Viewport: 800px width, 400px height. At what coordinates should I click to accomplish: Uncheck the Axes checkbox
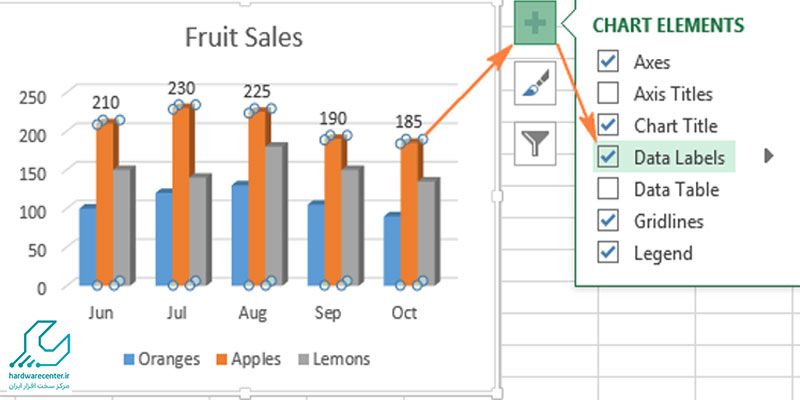click(x=608, y=62)
